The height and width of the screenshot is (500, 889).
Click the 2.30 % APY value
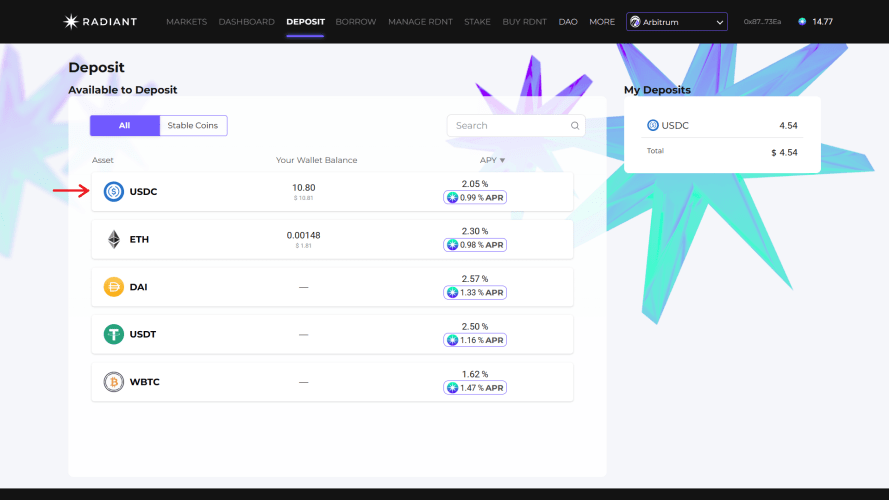475,231
